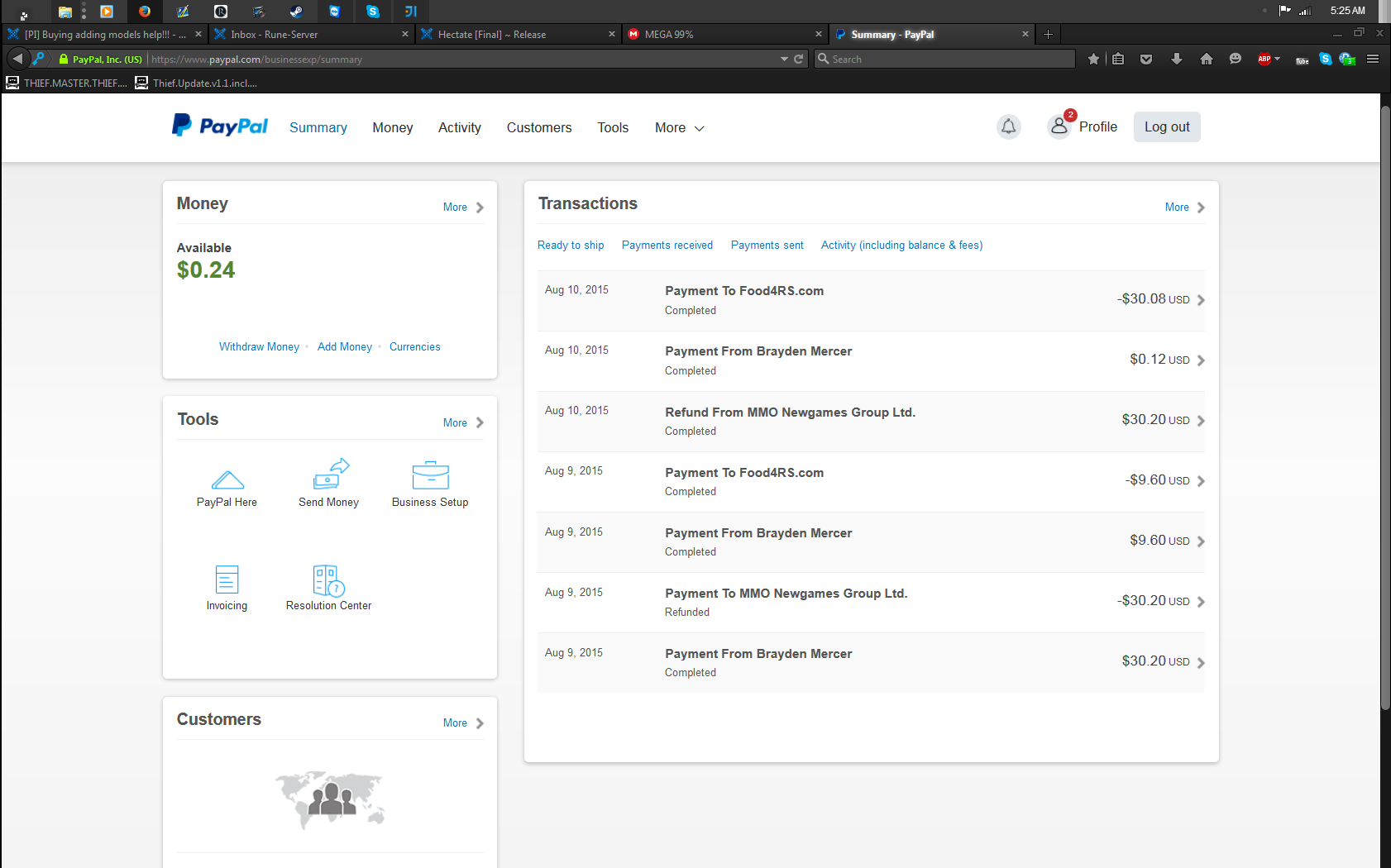Open the file explorer taskbar icon
The height and width of the screenshot is (868, 1391).
[65, 11]
